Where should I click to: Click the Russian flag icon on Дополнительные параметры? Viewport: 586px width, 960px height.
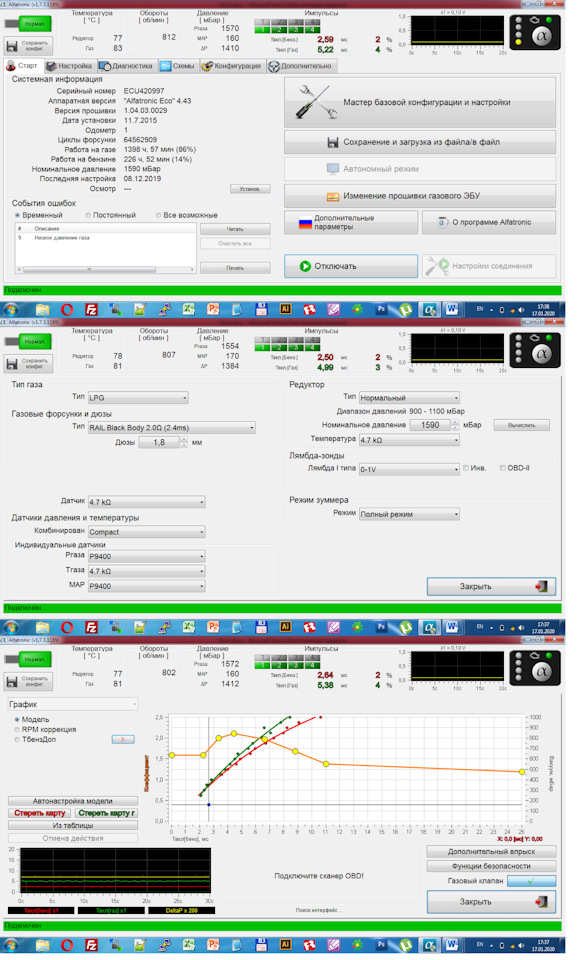305,223
